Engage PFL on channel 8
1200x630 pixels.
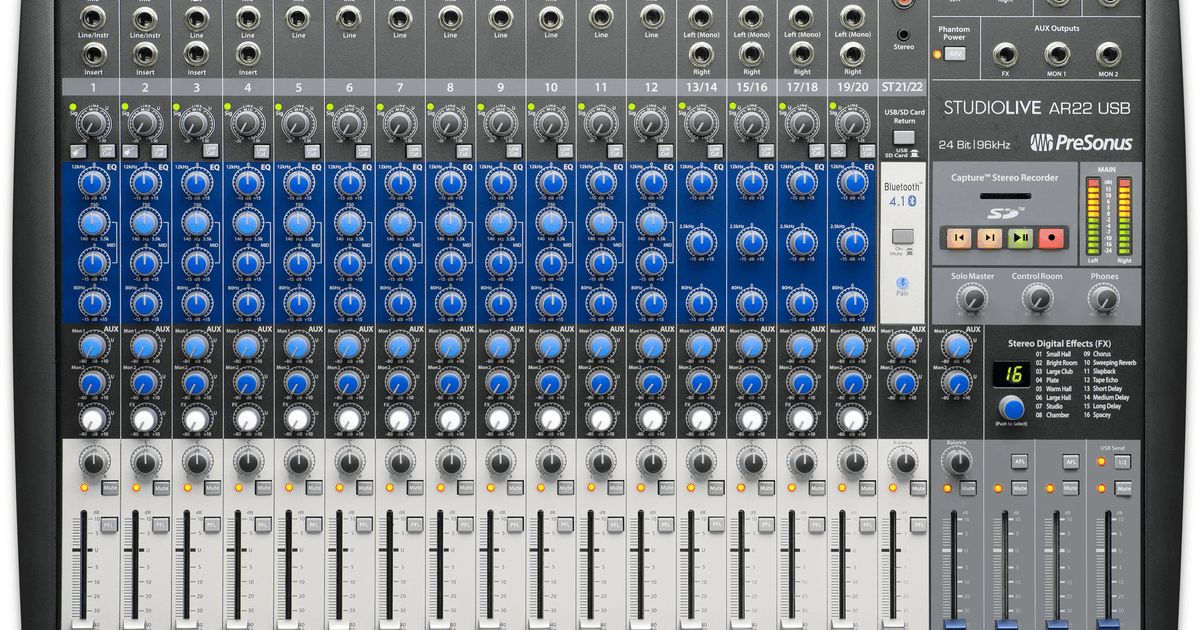[x=464, y=524]
